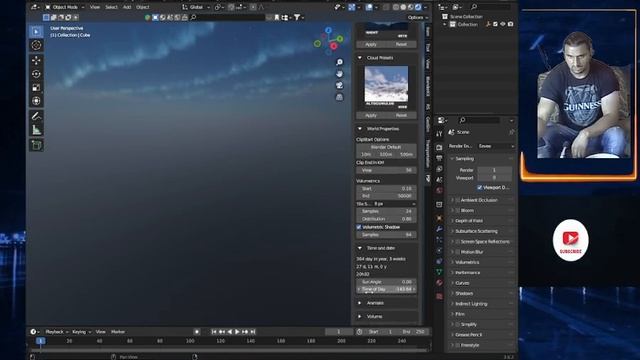Open the timeline Keying menu
This screenshot has width=640, height=360.
81,332
